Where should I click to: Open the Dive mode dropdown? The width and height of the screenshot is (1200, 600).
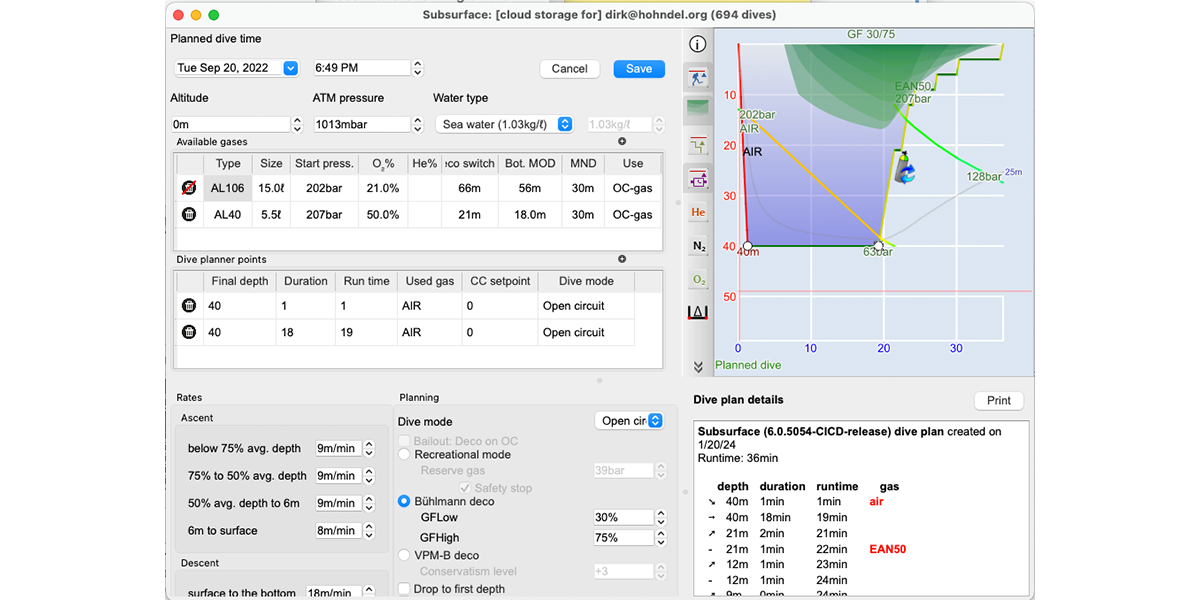click(x=629, y=421)
